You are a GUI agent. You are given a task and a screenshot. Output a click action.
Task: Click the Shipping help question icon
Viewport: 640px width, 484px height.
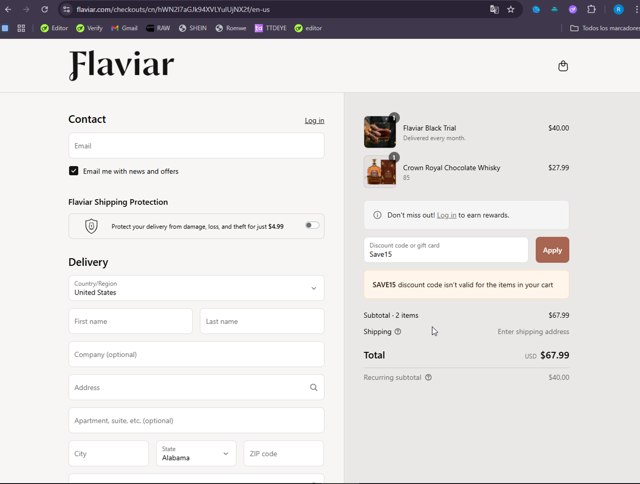click(x=398, y=332)
